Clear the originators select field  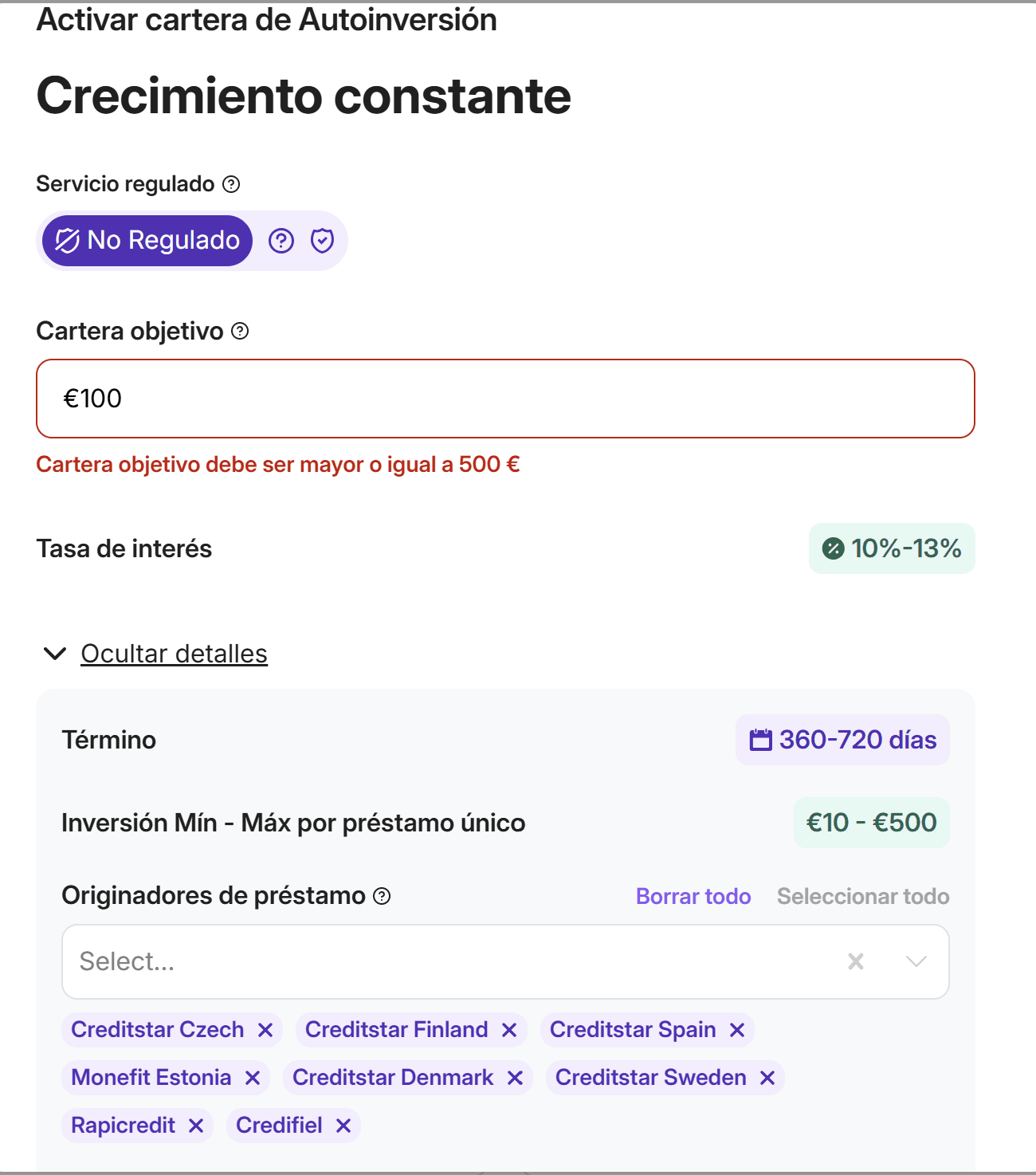click(x=856, y=961)
